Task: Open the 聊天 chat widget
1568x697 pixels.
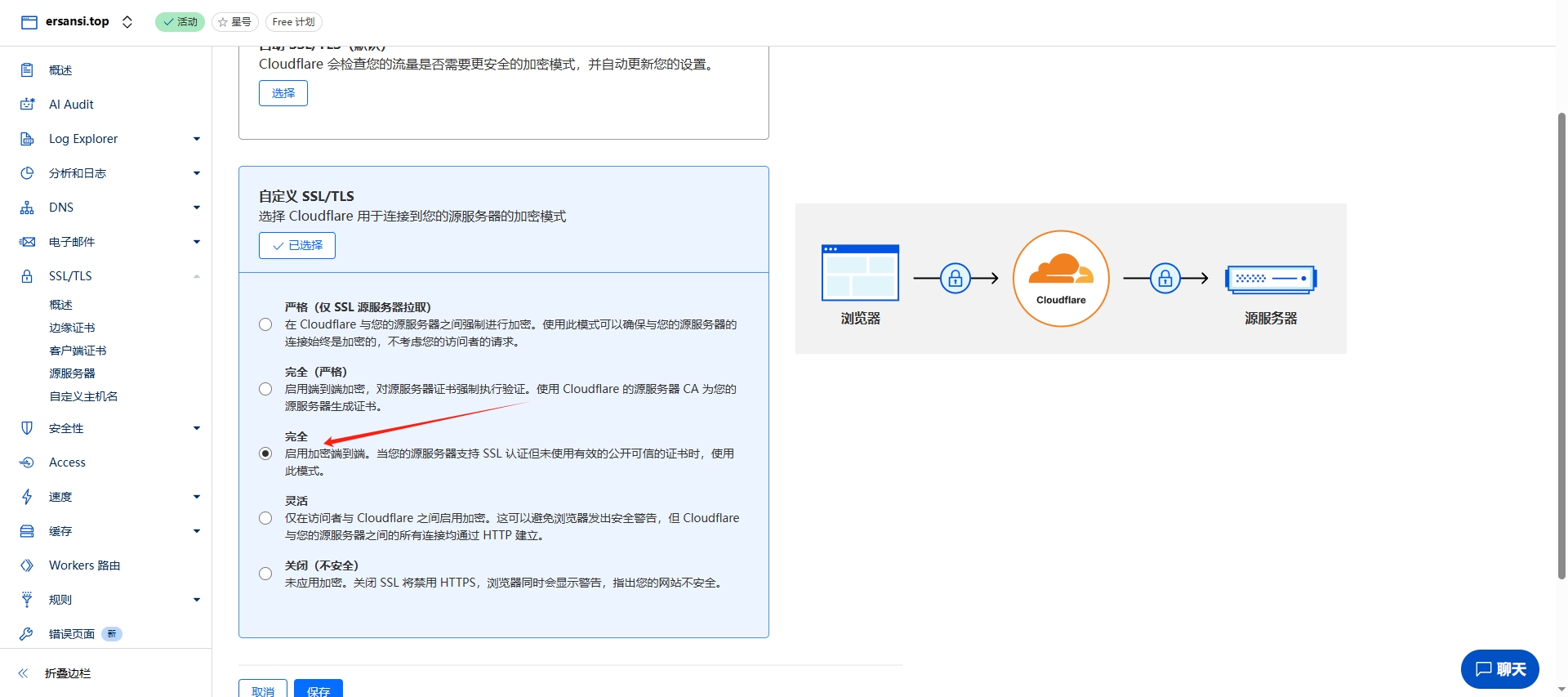Action: click(1499, 669)
